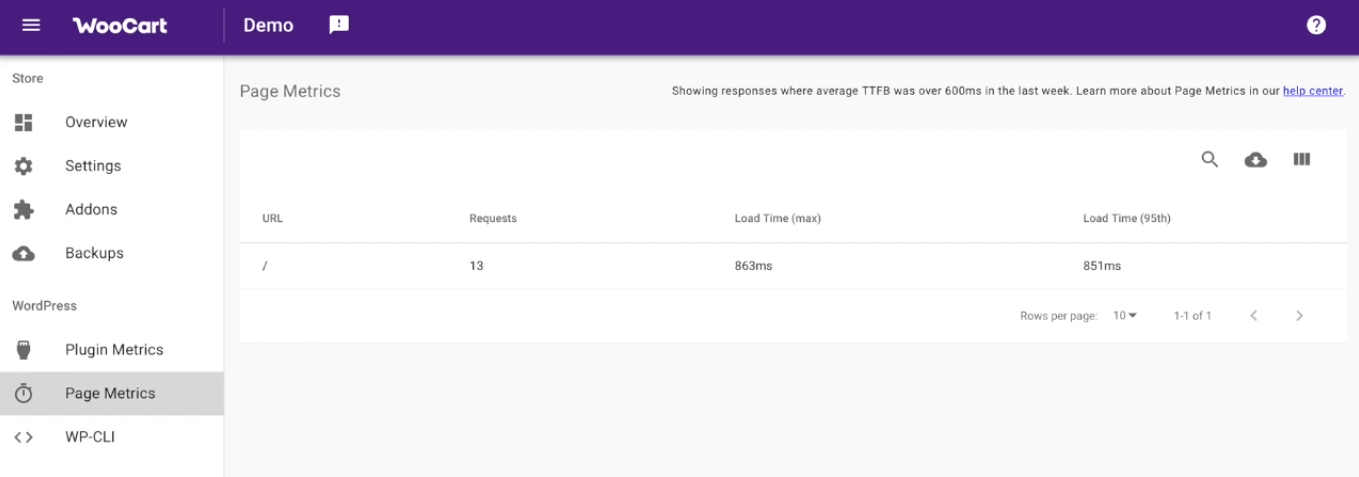Open the feedback announcement icon beside Demo

[339, 25]
